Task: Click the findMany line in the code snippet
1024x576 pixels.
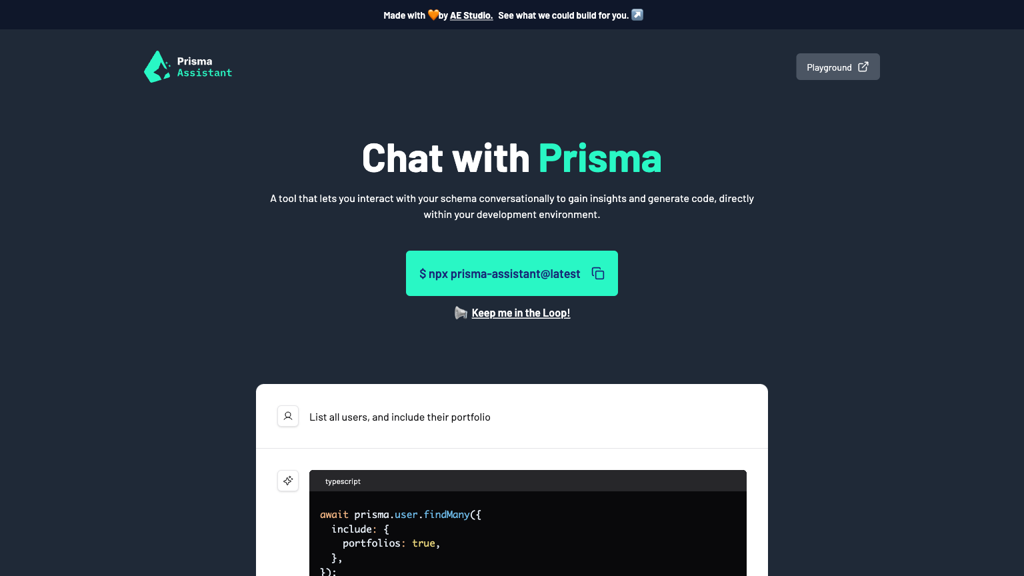Action: pos(400,514)
